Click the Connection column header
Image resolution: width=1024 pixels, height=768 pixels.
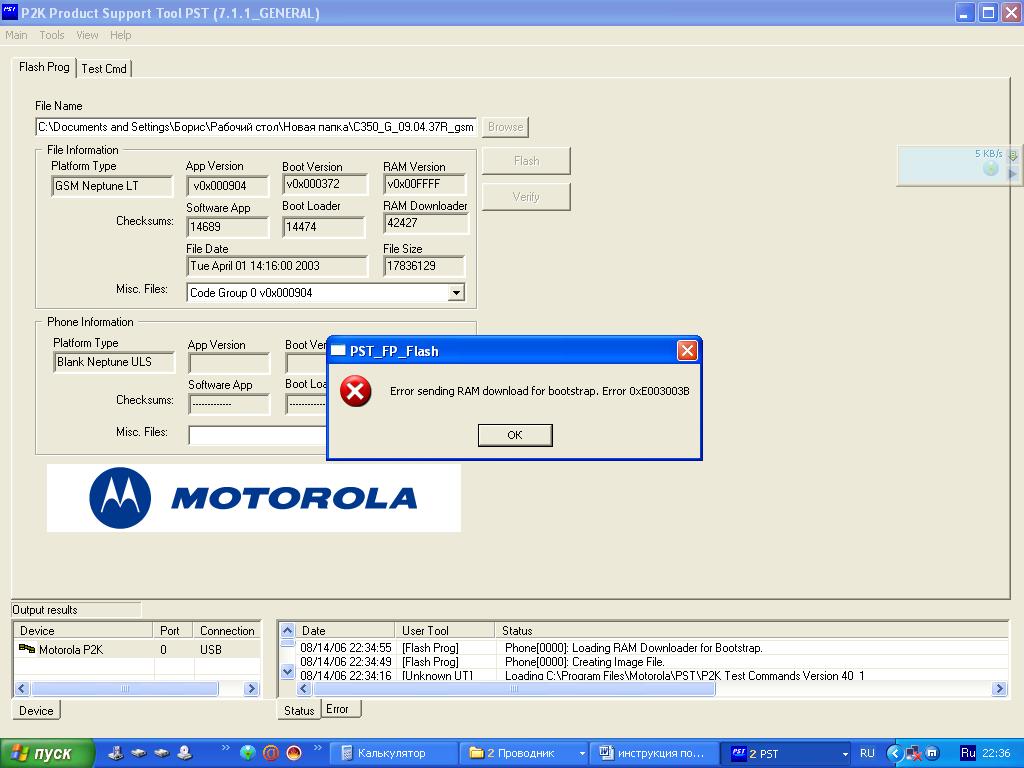click(x=227, y=631)
